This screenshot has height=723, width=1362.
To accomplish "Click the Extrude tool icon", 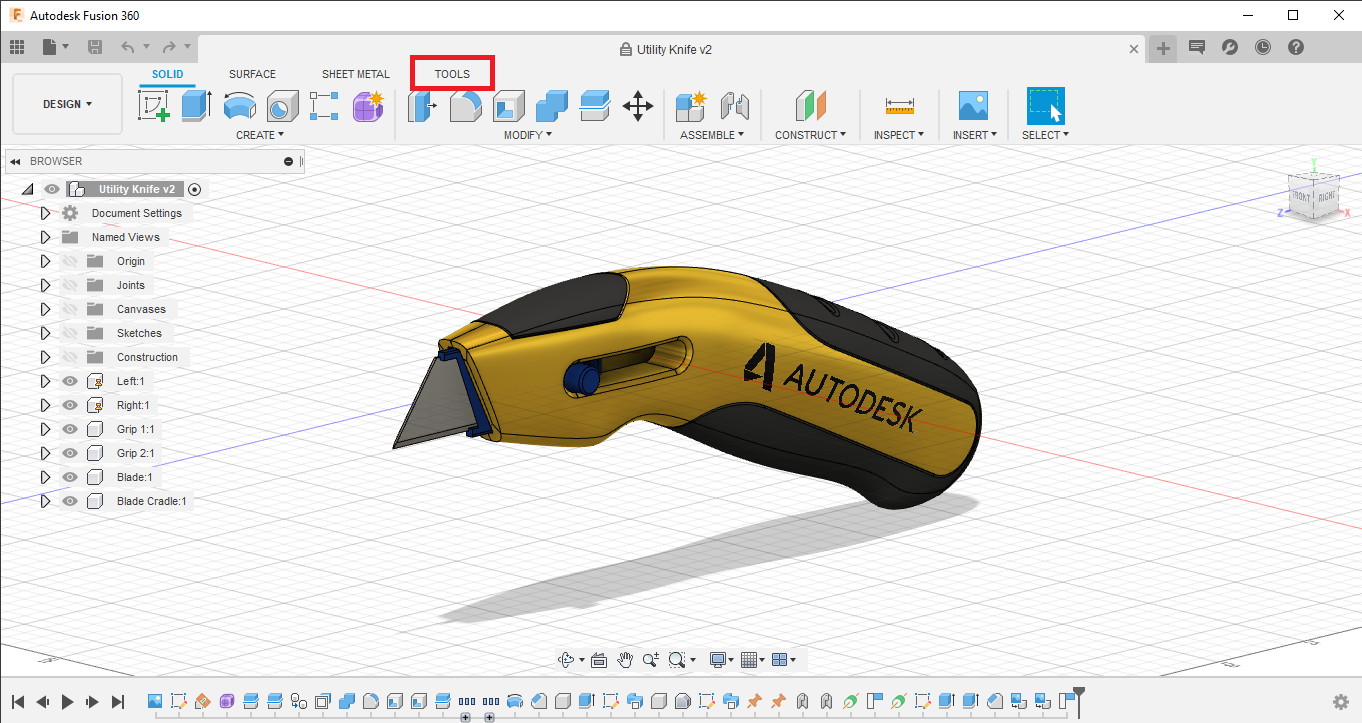I will coord(196,105).
